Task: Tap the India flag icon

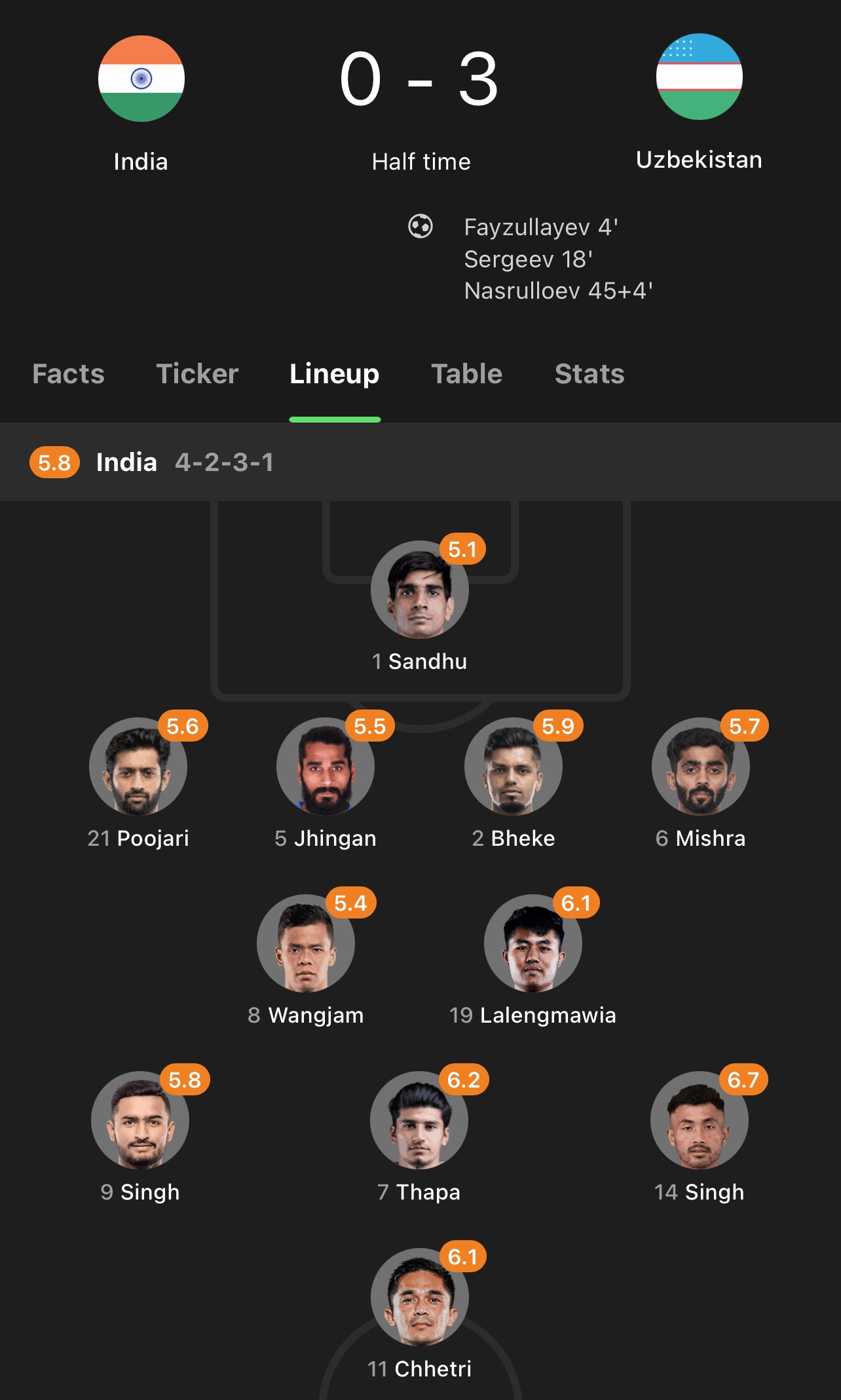Action: (x=141, y=79)
